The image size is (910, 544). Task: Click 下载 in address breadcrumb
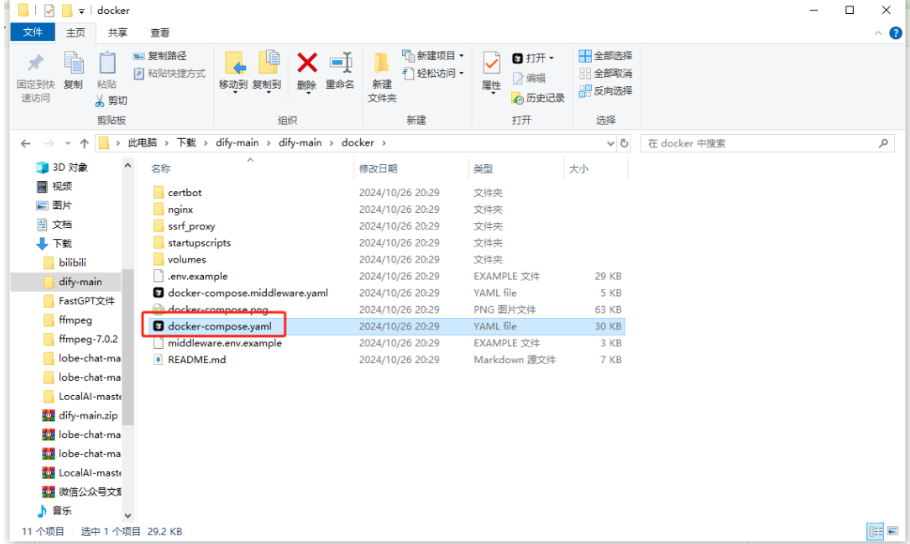(186, 143)
